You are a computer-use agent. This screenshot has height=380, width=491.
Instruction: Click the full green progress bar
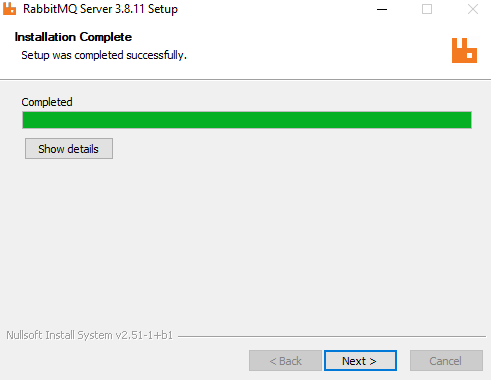(x=247, y=120)
